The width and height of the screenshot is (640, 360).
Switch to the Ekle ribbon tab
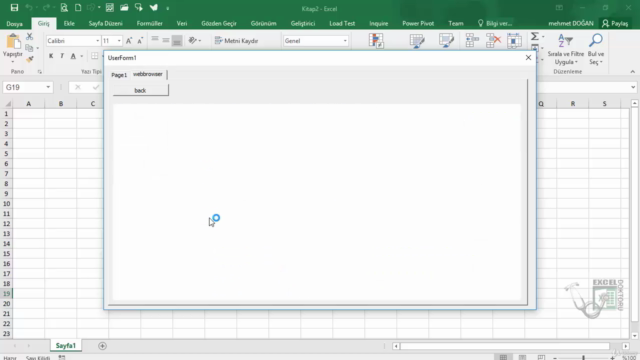click(x=69, y=23)
